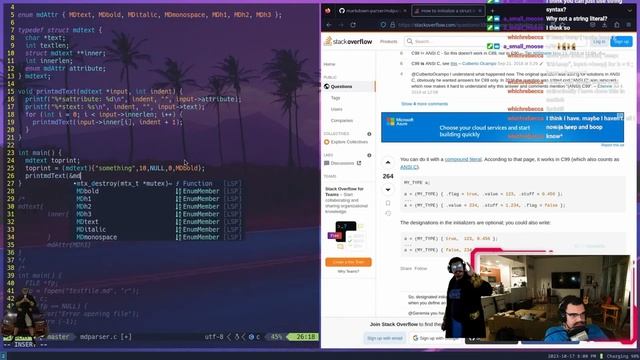Open the extensions icon in the toolbar
This screenshot has width=640, height=360.
[617, 25]
